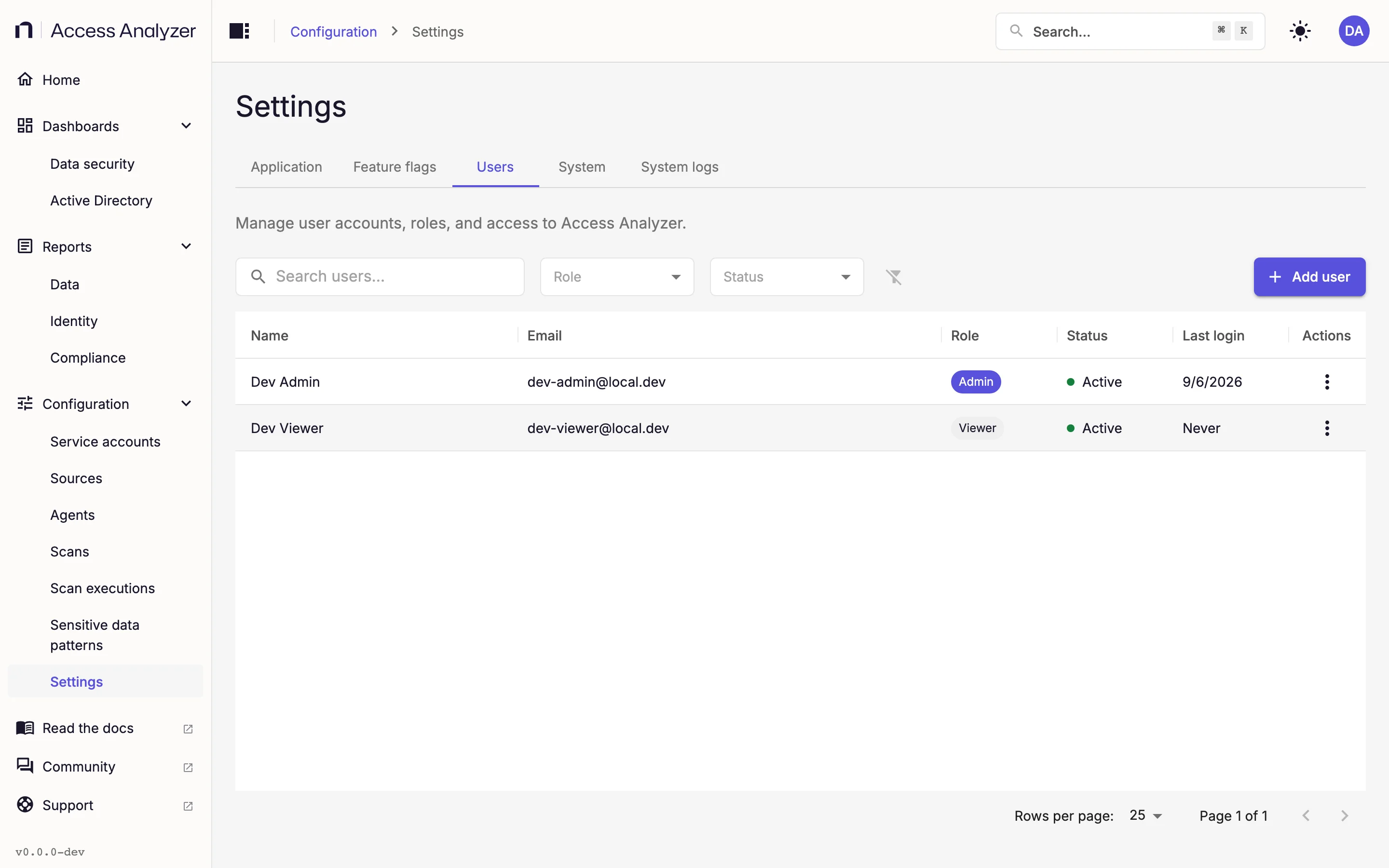Viewport: 1389px width, 868px height.
Task: Sort by the Email column header
Action: pyautogui.click(x=545, y=336)
